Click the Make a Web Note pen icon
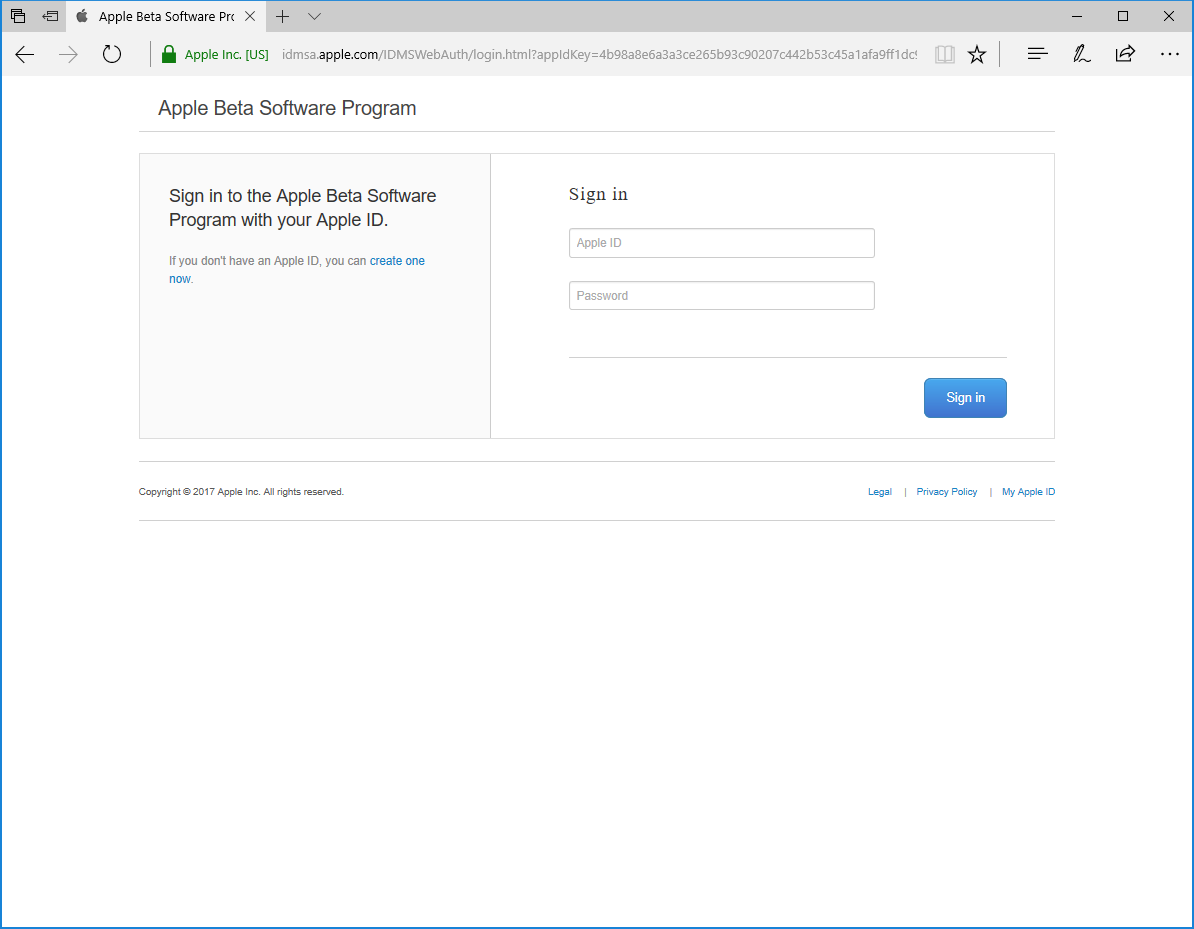The height and width of the screenshot is (929, 1194). click(1081, 55)
